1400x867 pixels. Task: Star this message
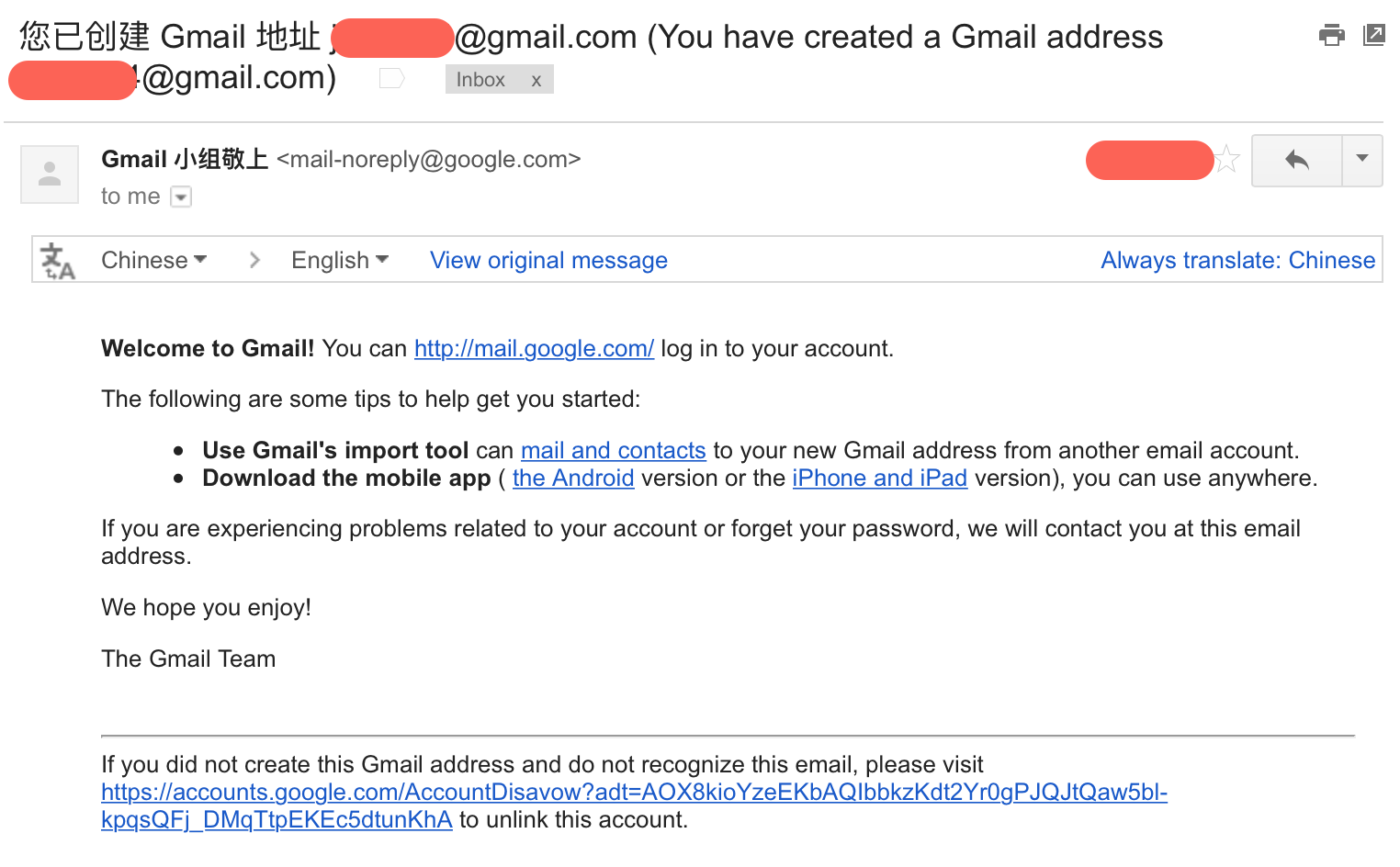point(1227,161)
